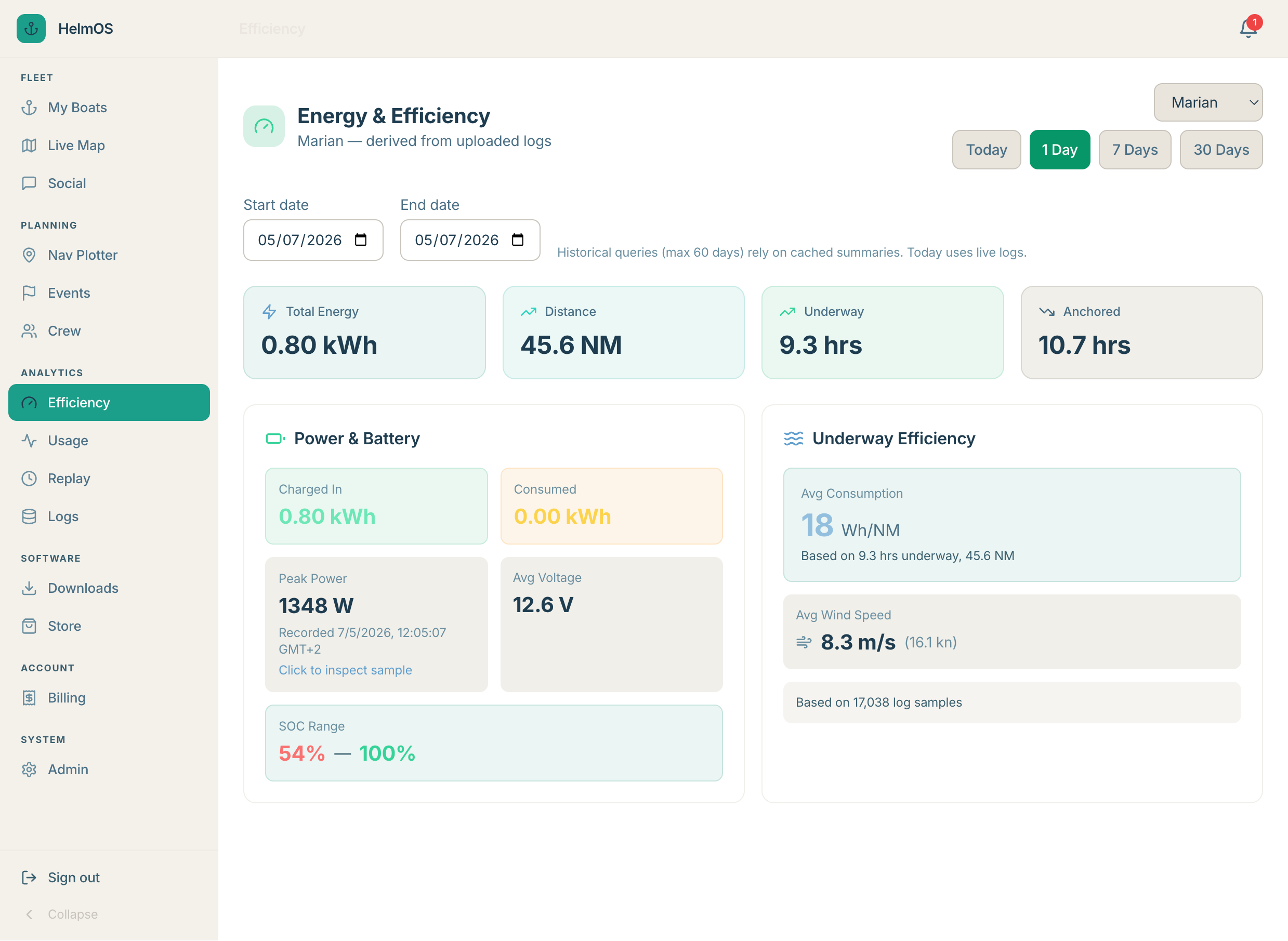1288x941 pixels.
Task: Click the '0.00 kWh' Consumed value
Action: (x=562, y=516)
